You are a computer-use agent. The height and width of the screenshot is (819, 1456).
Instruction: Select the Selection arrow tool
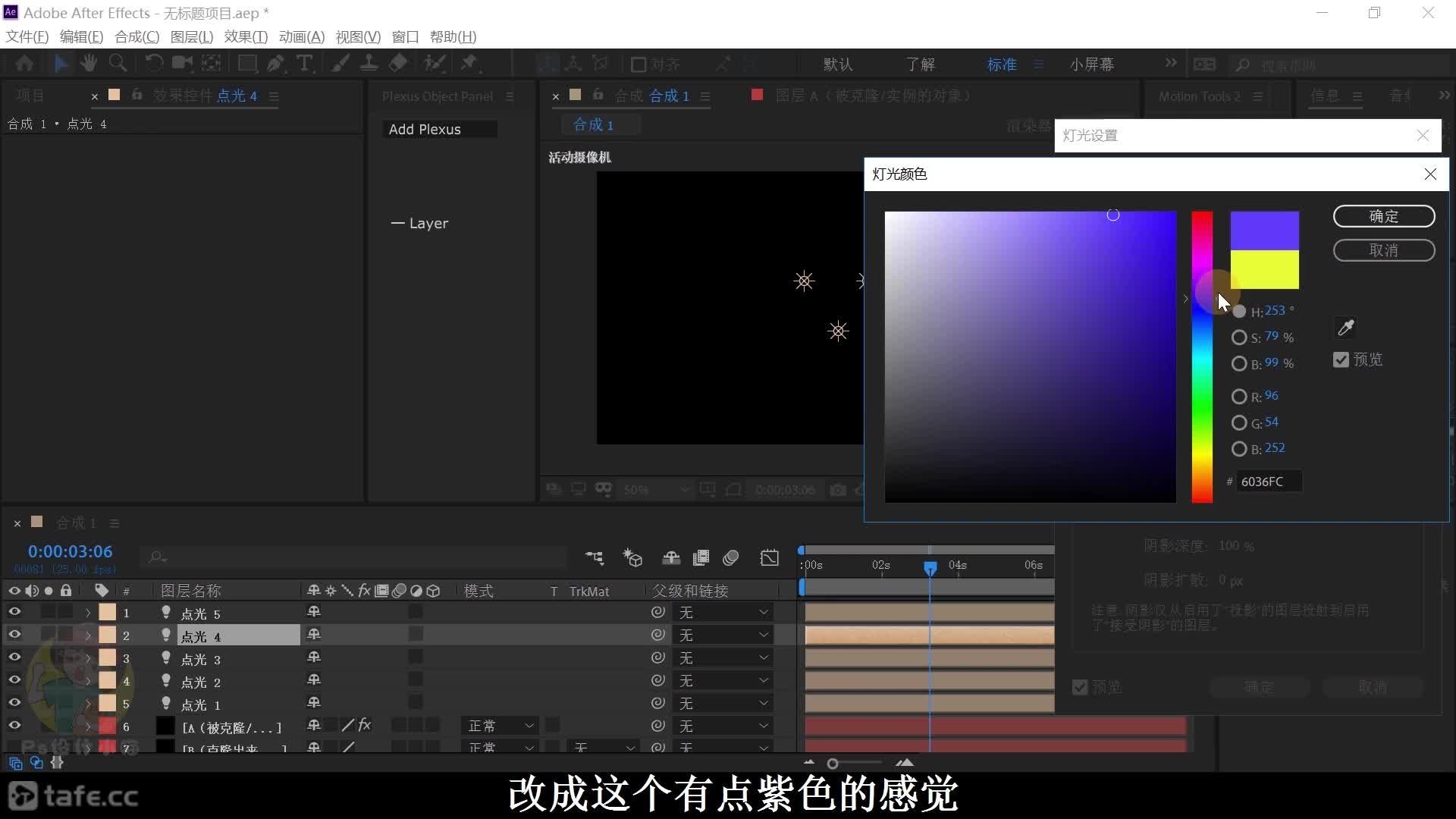click(x=61, y=64)
